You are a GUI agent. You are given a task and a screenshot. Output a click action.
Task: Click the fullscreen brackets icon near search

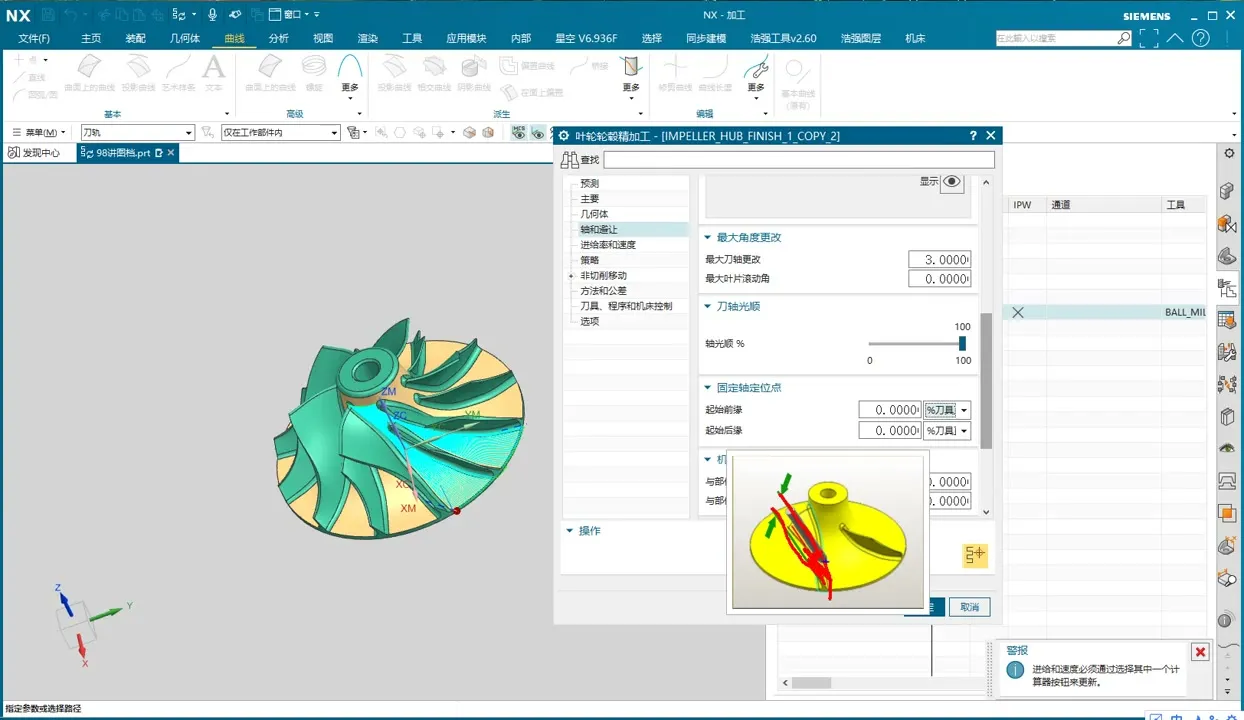[x=1149, y=38]
